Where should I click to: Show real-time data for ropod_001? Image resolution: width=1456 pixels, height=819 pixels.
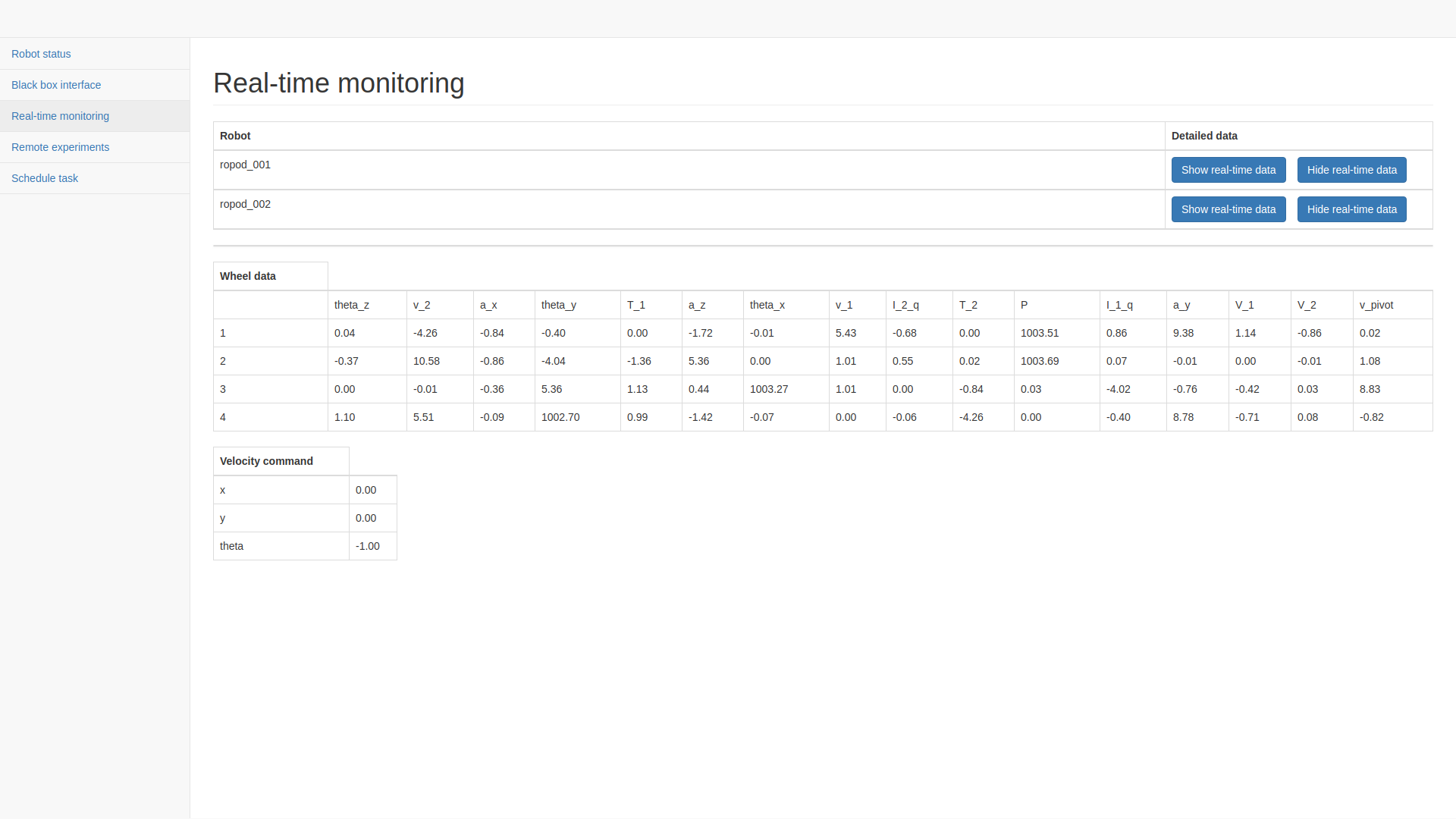point(1228,170)
